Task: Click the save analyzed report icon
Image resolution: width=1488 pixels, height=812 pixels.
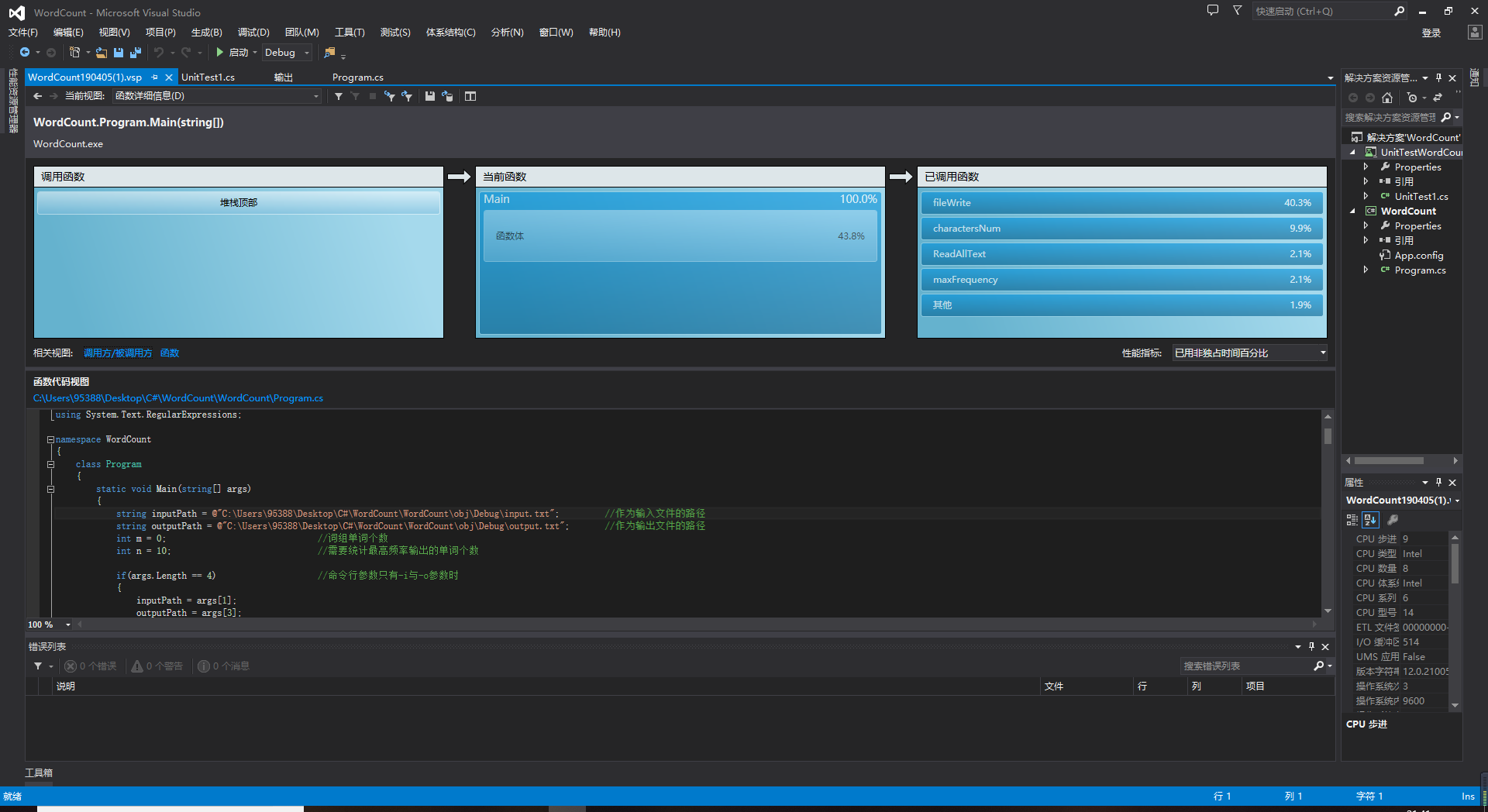Action: coord(429,96)
